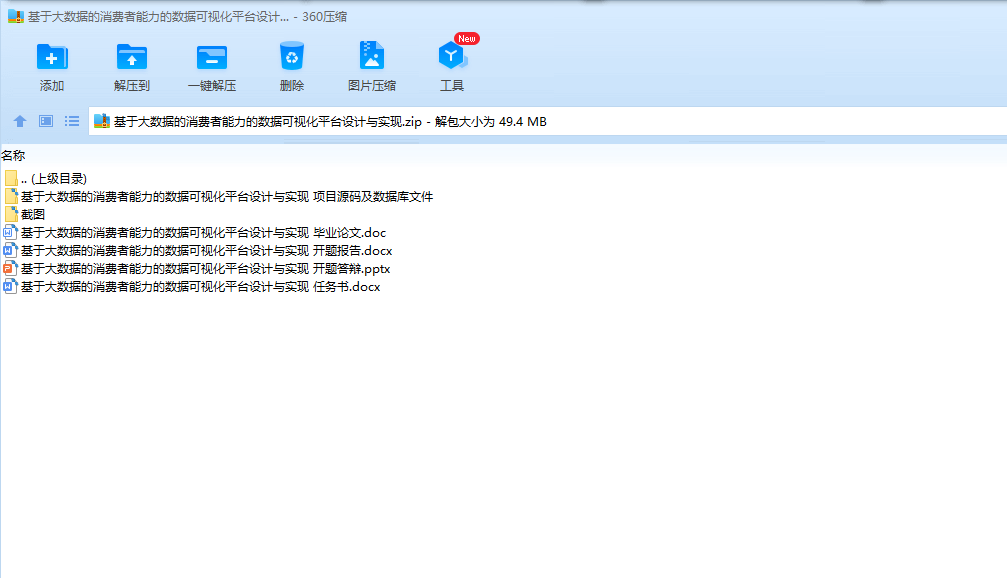
Task: Click the 解压到 (Extract to) icon
Action: 132,57
